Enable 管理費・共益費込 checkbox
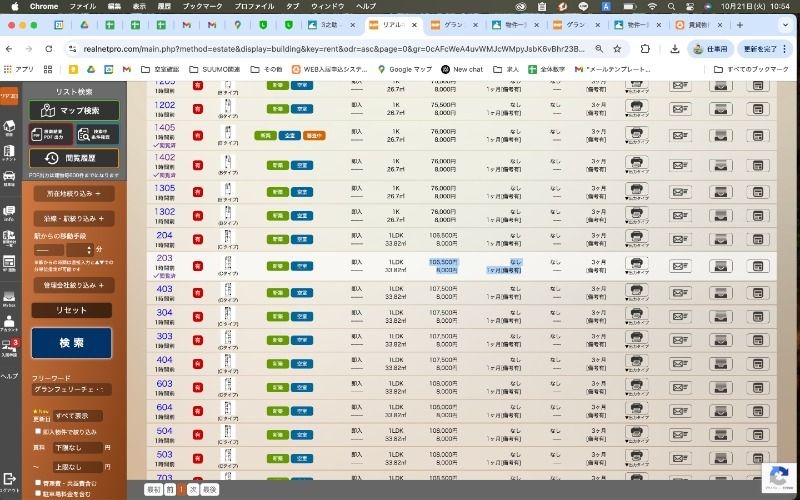The image size is (800, 500). (37, 483)
